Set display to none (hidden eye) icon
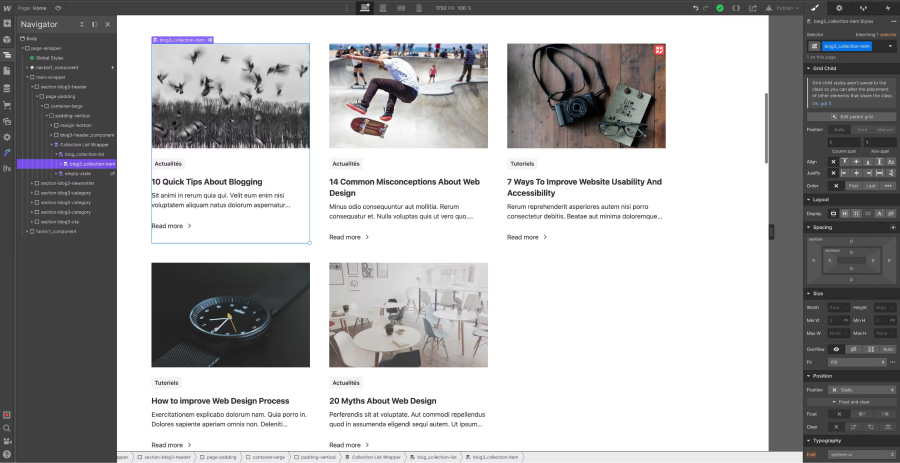This screenshot has height=463, width=900. pos(891,213)
